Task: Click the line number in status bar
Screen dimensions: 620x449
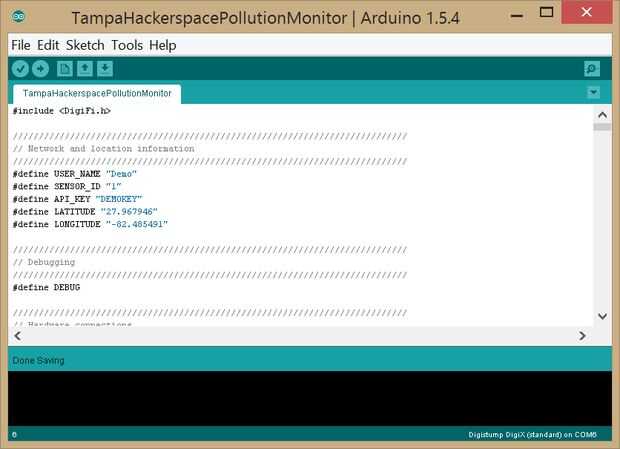Action: 14,435
